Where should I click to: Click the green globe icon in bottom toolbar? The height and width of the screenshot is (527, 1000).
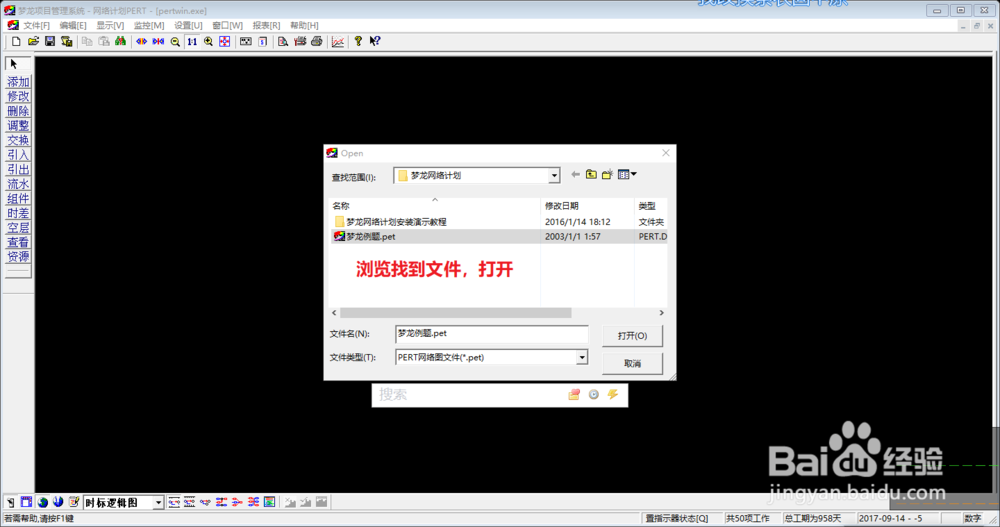[43, 502]
